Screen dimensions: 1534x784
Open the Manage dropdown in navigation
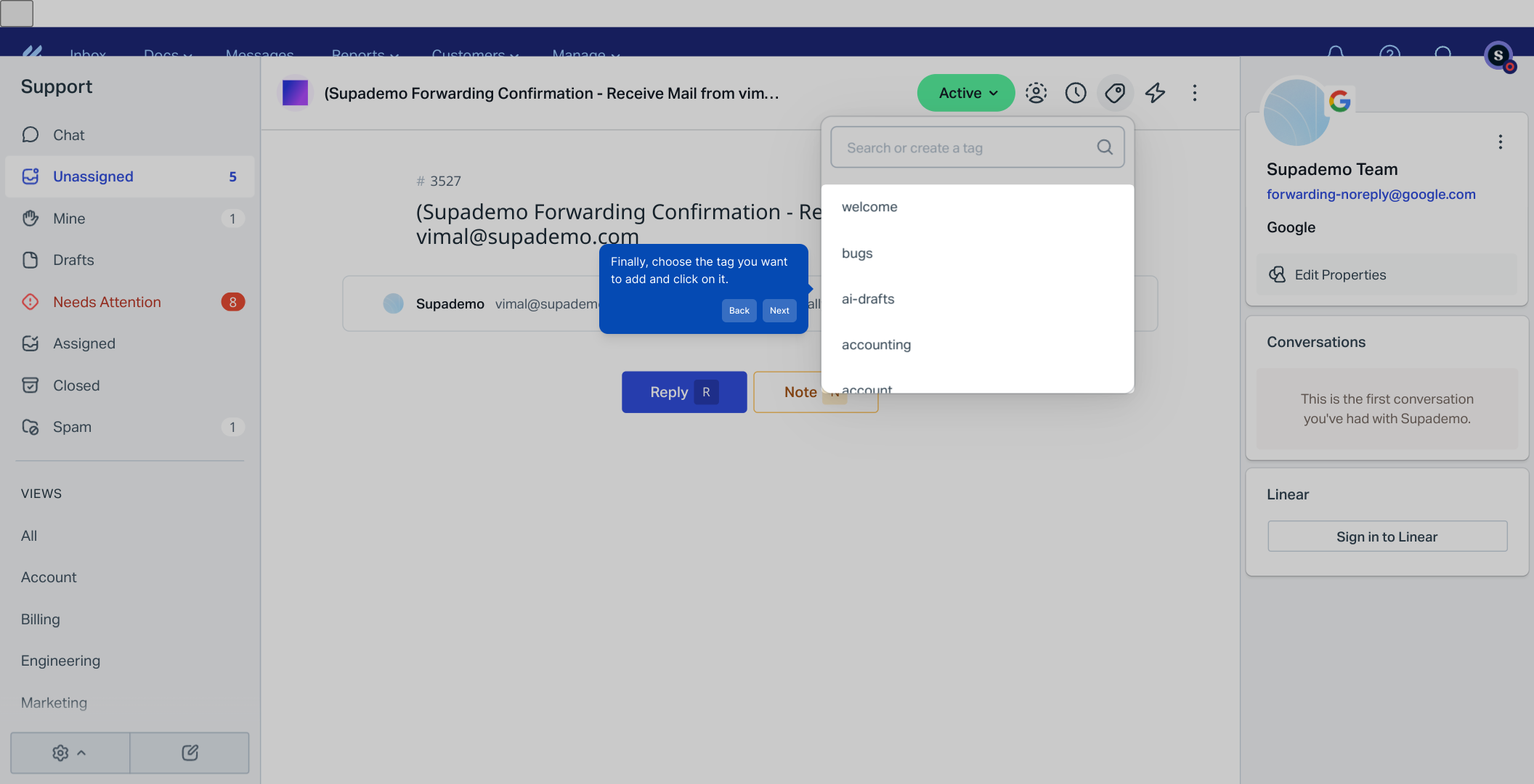(586, 54)
